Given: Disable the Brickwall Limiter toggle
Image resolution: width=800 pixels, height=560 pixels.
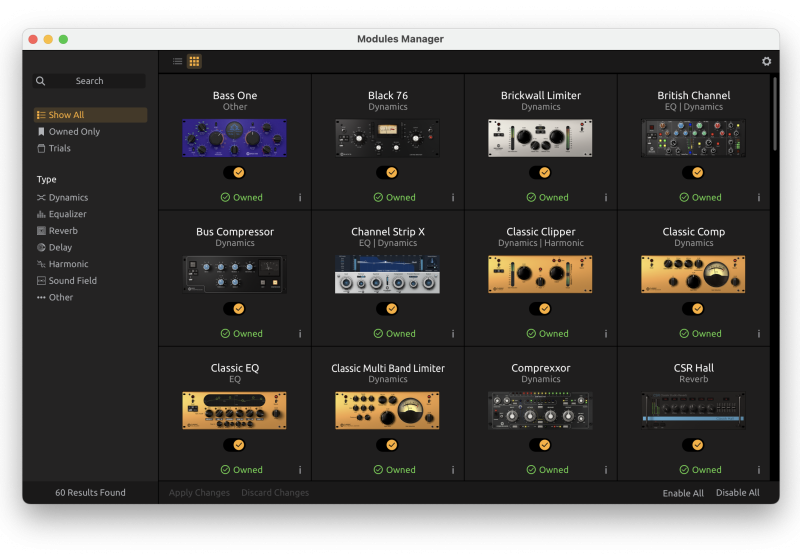Looking at the screenshot, I should click(540, 172).
